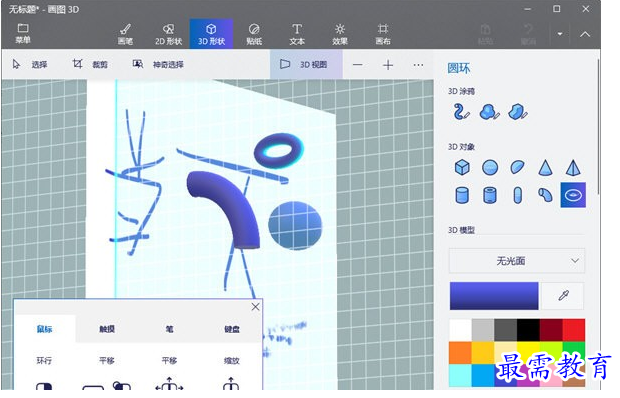Image resolution: width=620 pixels, height=398 pixels.
Task: Switch to the 鼠标 mouse tab
Action: 45,329
